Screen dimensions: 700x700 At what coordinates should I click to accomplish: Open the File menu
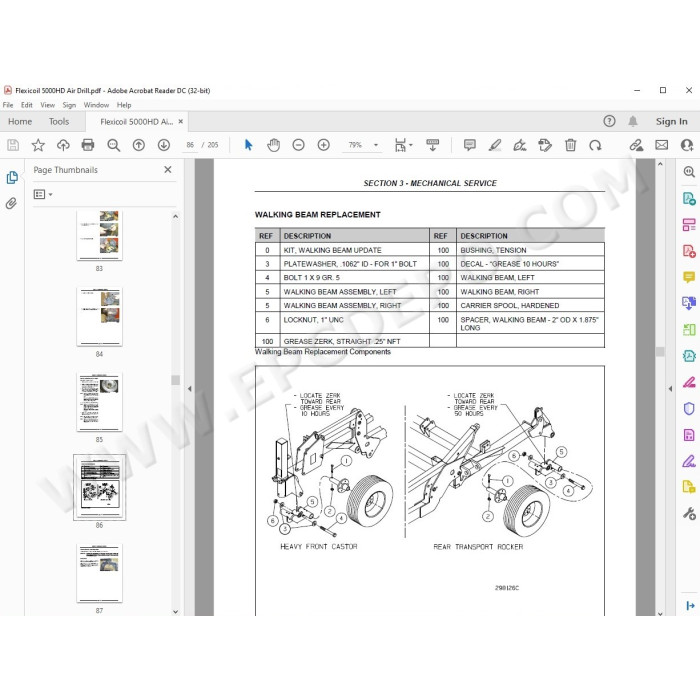[x=8, y=105]
